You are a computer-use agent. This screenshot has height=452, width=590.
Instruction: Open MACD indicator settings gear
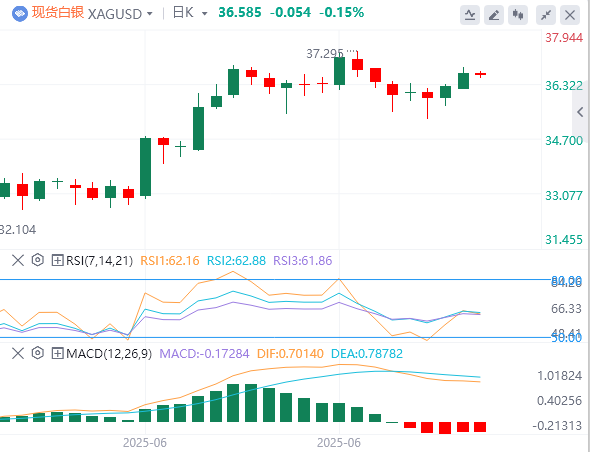(38, 353)
